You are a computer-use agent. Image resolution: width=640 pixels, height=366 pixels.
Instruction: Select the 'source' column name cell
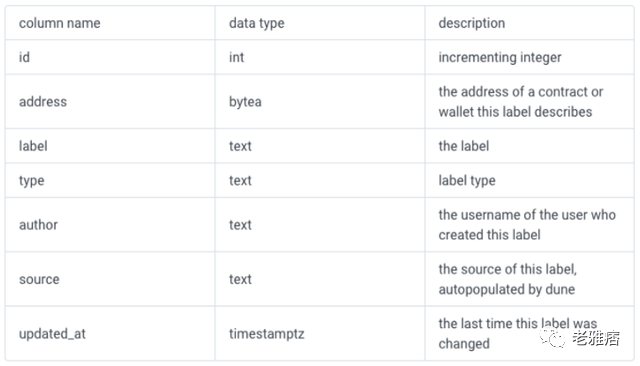pyautogui.click(x=110, y=279)
